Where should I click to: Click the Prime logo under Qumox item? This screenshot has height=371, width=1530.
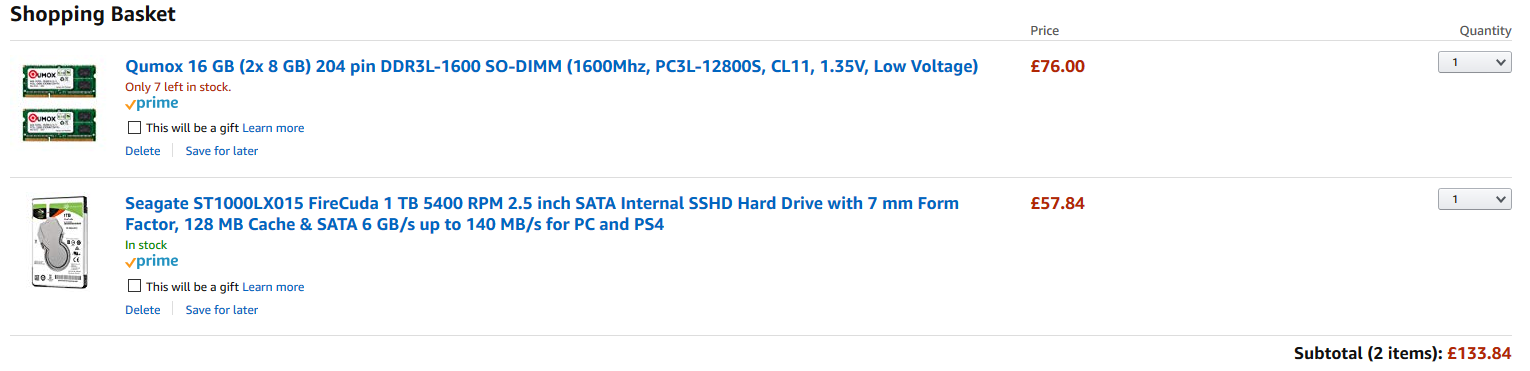pos(152,103)
